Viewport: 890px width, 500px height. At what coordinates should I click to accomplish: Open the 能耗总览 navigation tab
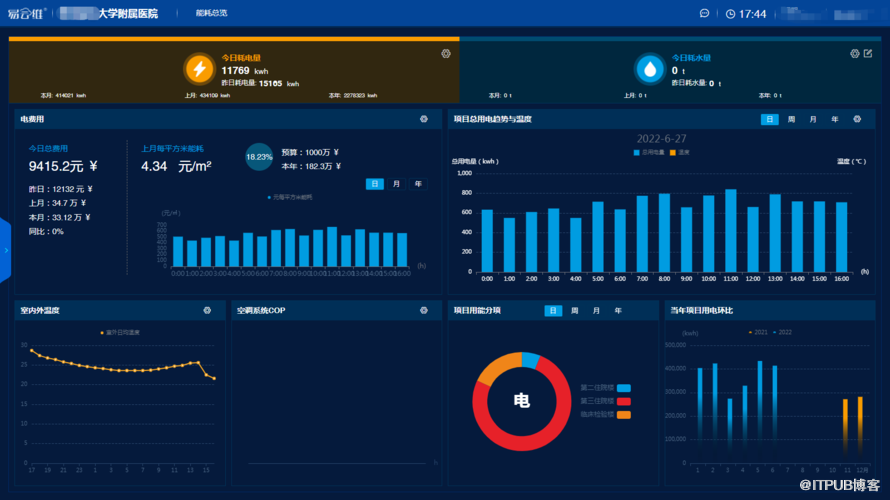(210, 14)
